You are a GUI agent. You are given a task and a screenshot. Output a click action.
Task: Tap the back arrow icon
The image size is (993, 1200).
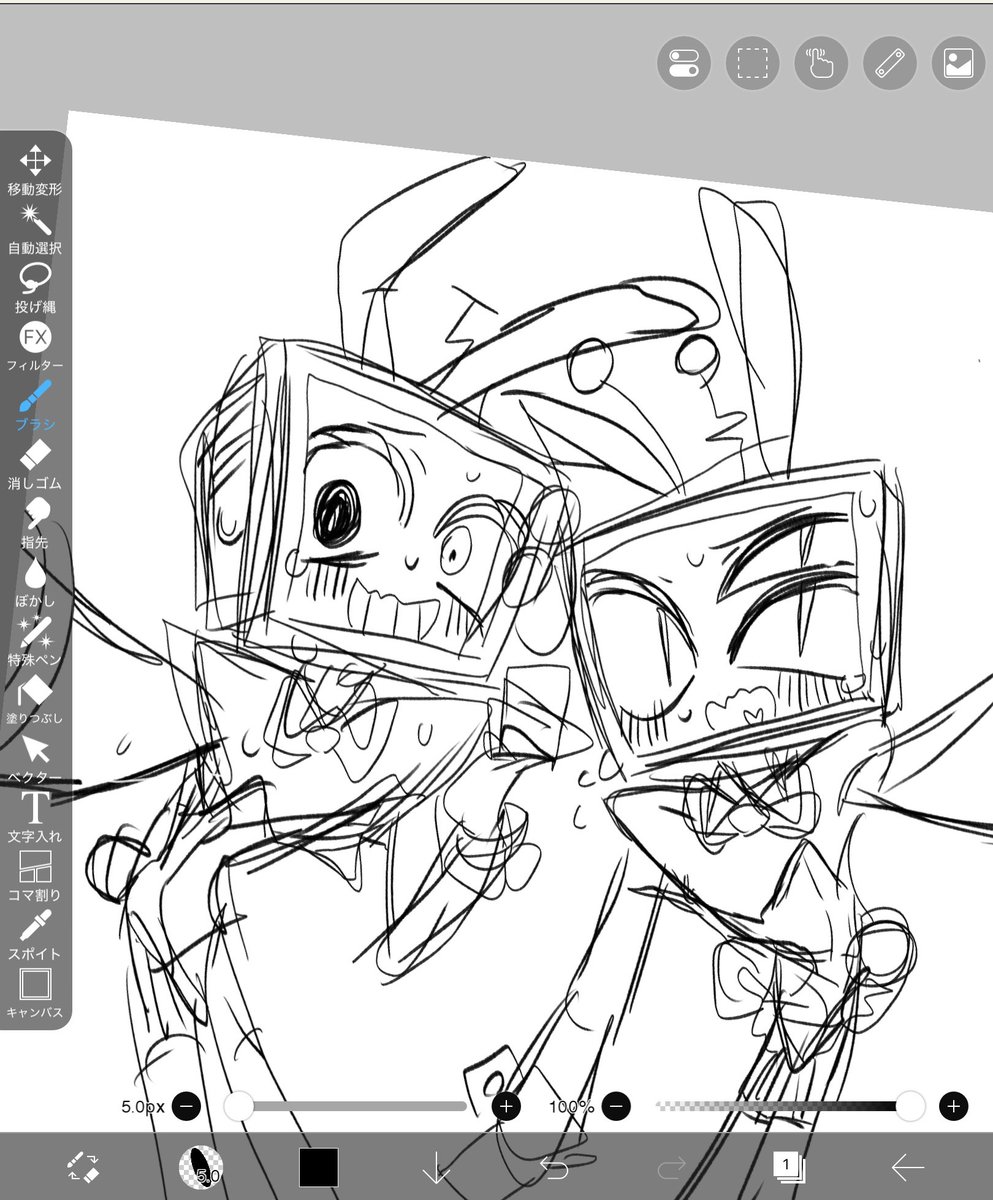click(907, 1167)
